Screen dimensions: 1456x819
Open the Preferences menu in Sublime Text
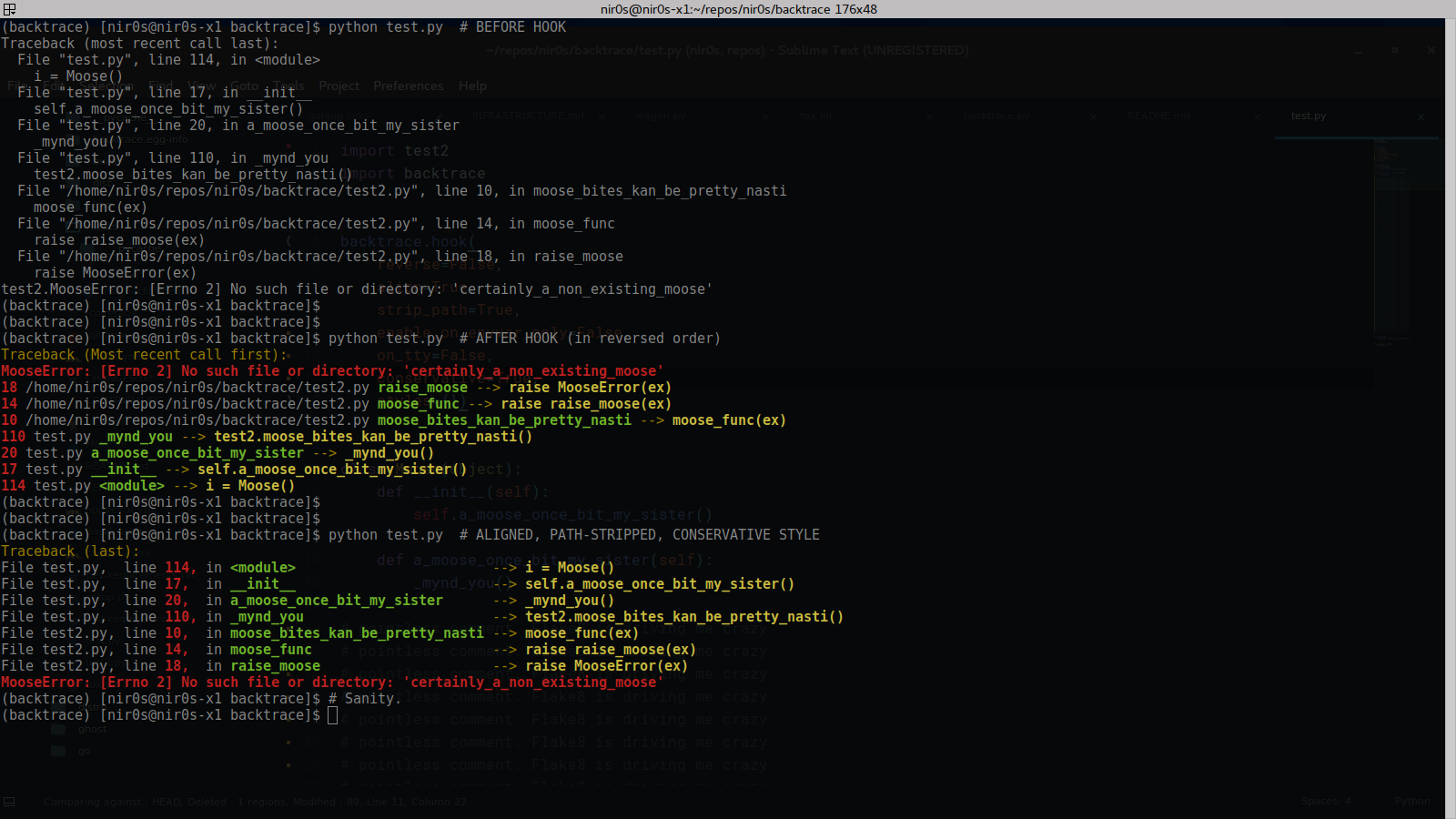(x=408, y=86)
